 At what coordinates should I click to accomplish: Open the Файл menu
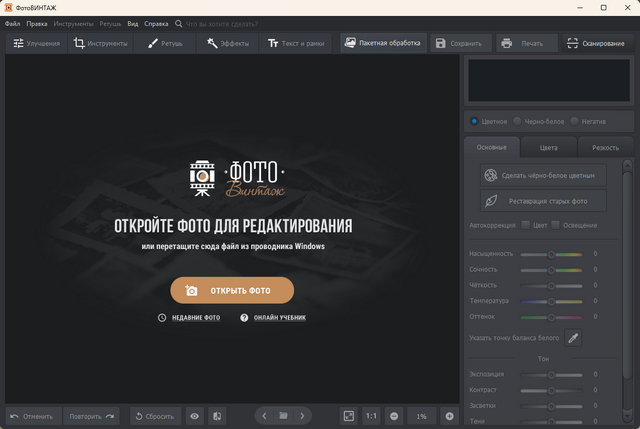[12, 22]
